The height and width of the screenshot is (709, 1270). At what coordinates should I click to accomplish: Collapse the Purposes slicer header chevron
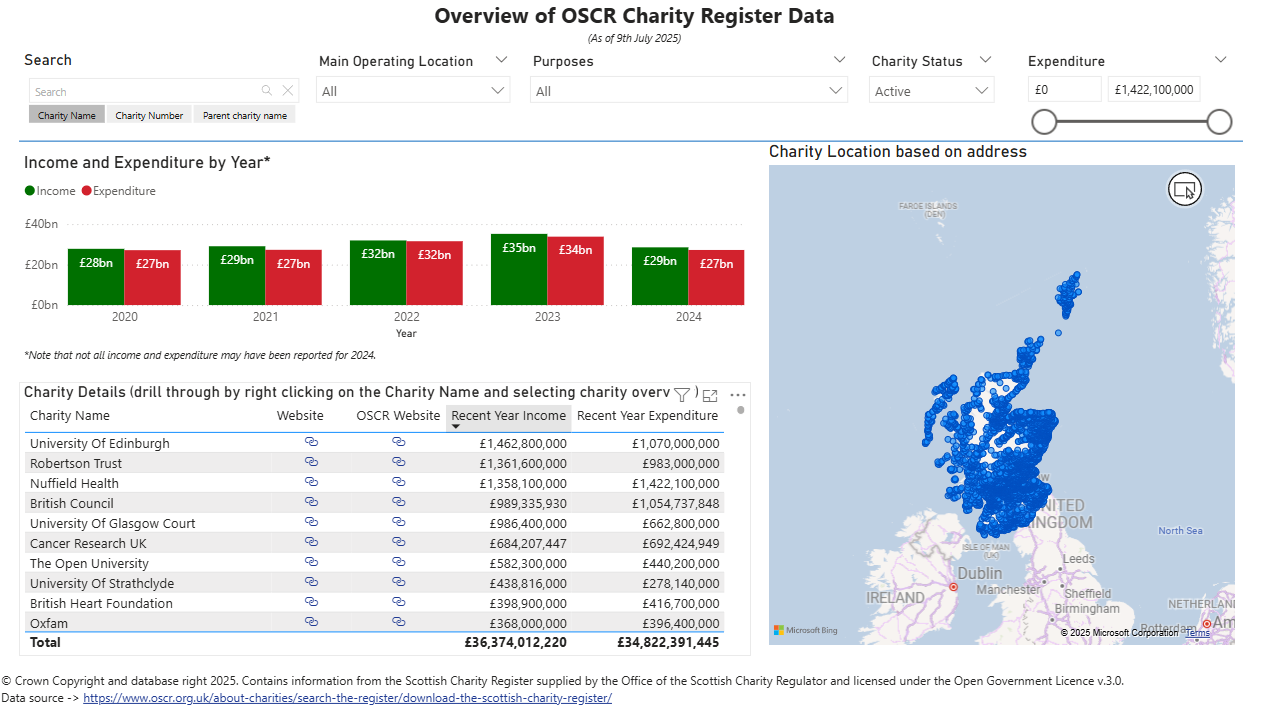839,60
